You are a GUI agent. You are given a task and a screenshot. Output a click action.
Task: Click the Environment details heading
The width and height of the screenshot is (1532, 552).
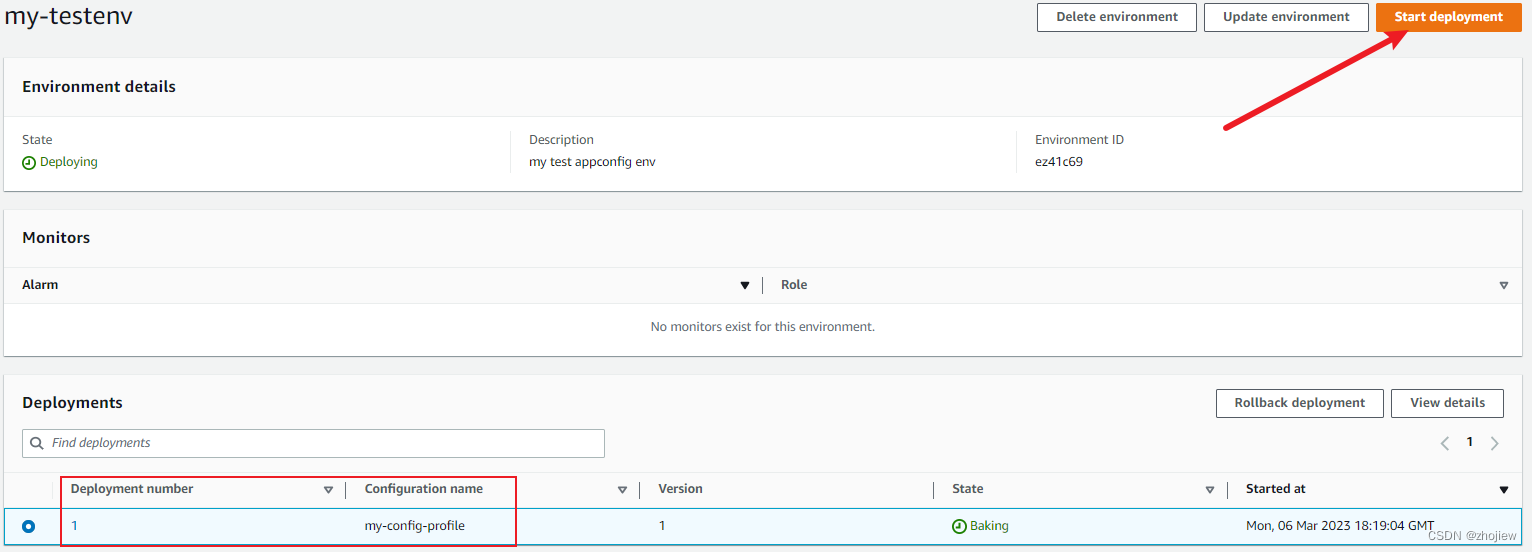tap(99, 87)
